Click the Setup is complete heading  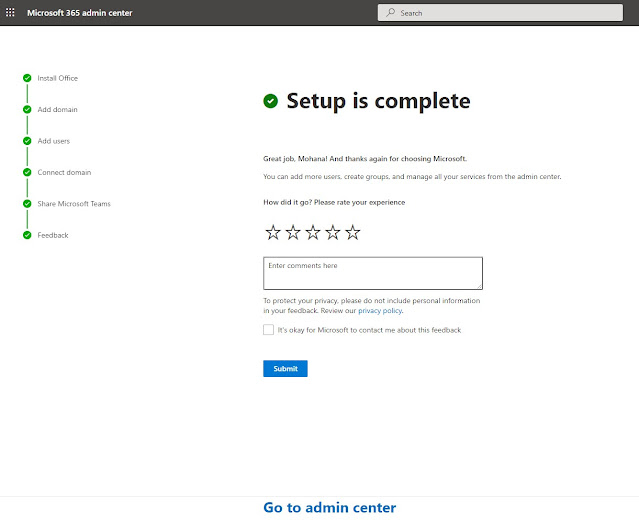(379, 101)
